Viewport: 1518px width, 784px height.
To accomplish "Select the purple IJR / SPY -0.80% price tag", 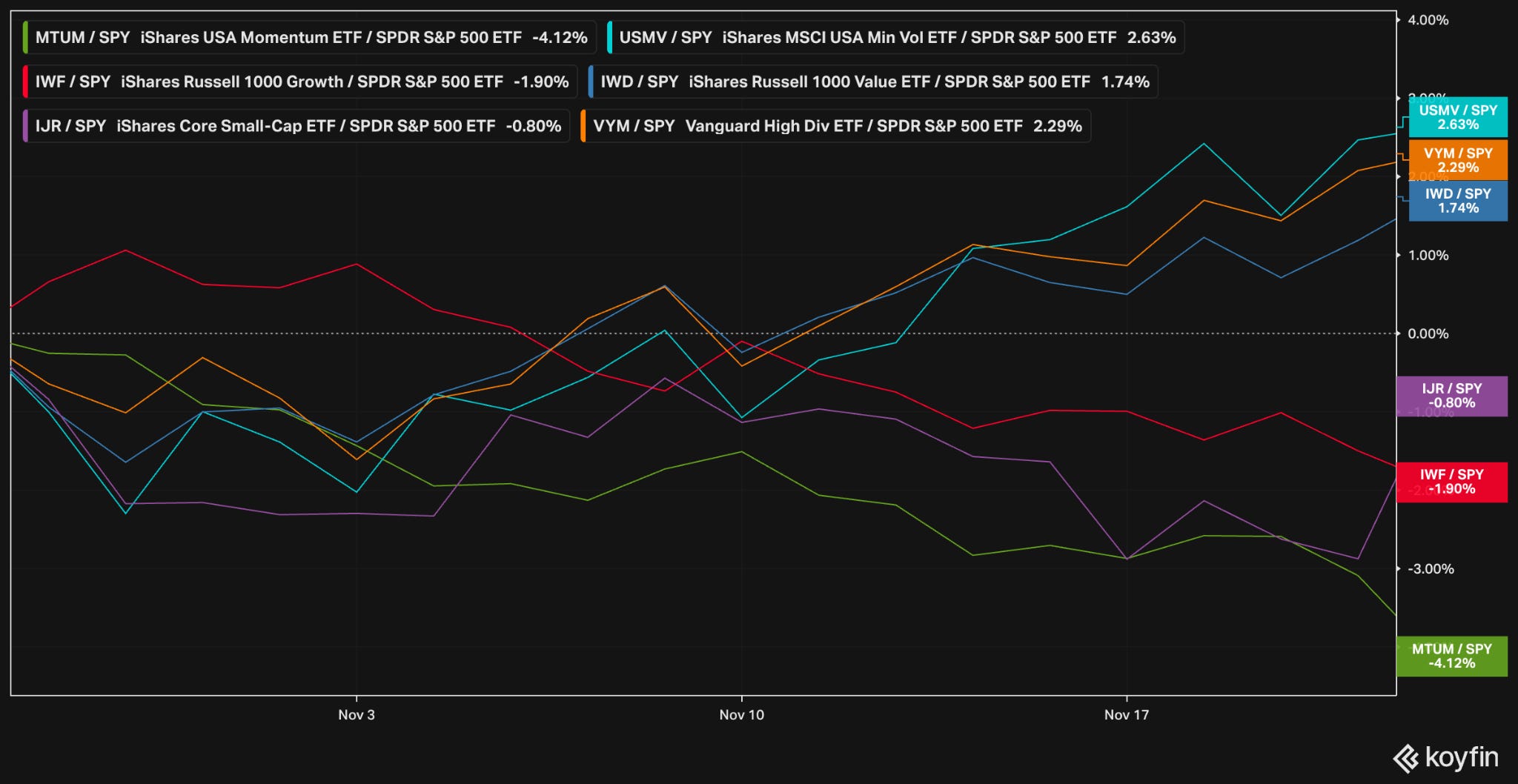I will pyautogui.click(x=1452, y=396).
